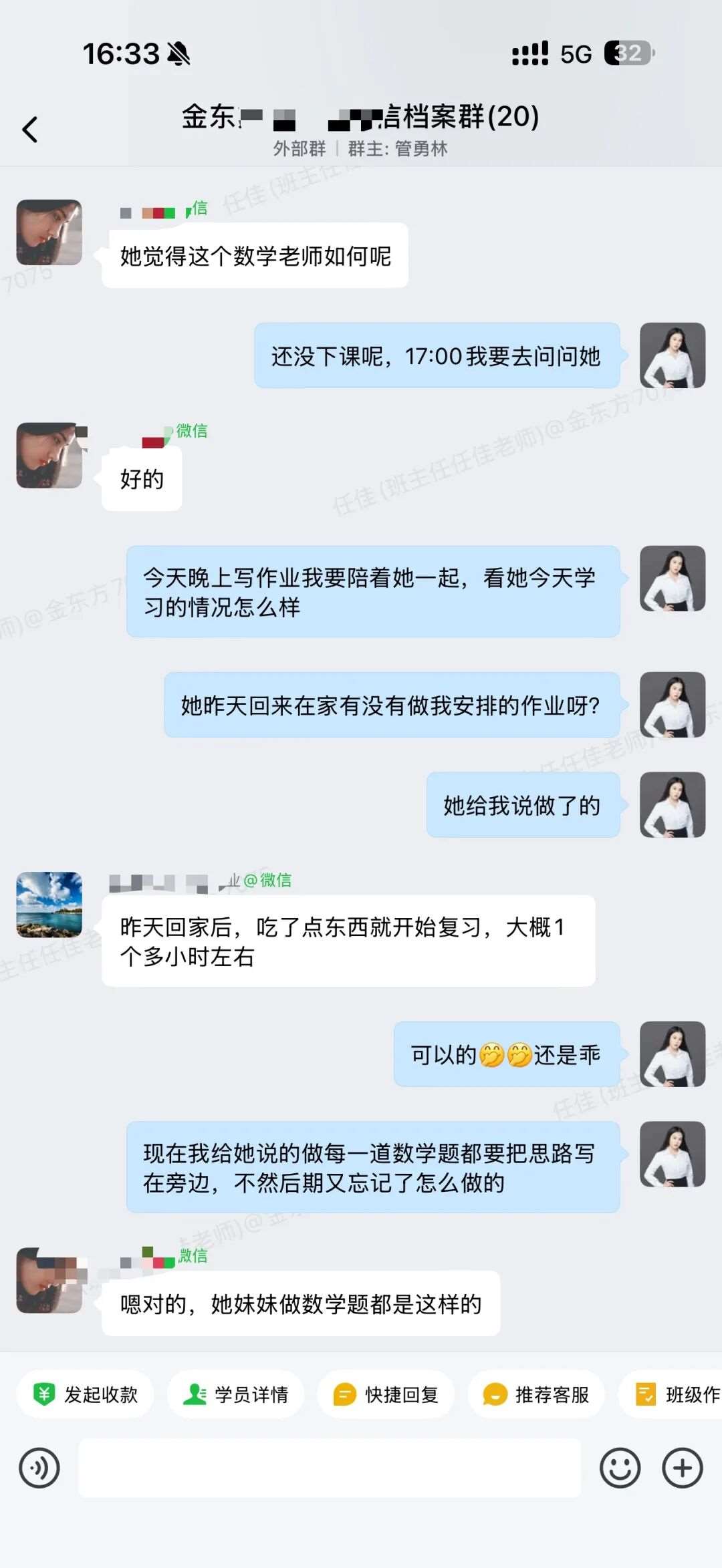Tap the 推荐客服 label text

click(x=552, y=1394)
